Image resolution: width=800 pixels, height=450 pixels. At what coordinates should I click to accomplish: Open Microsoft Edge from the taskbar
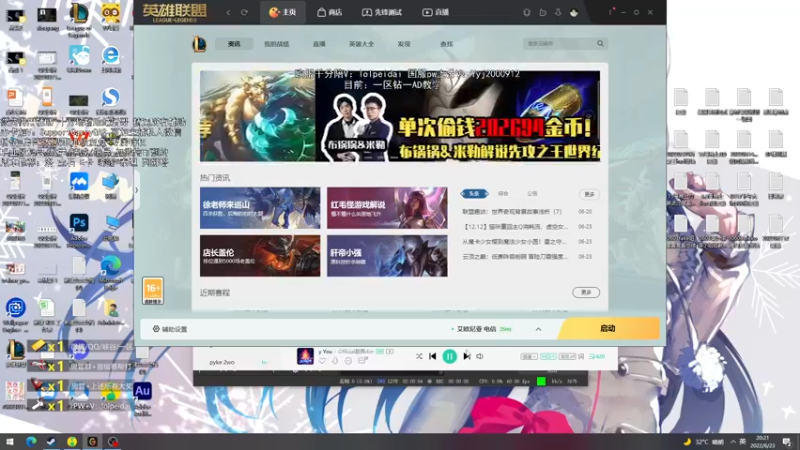pos(31,441)
